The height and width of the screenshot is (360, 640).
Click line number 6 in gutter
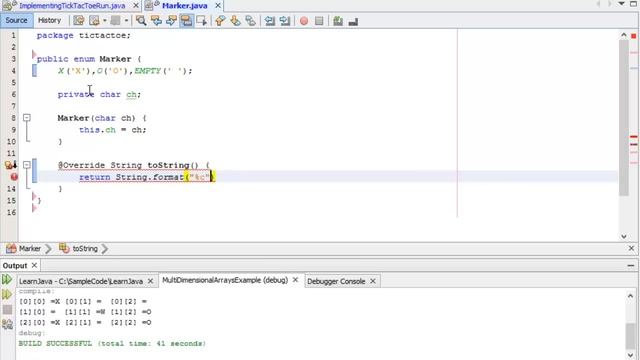(13, 94)
